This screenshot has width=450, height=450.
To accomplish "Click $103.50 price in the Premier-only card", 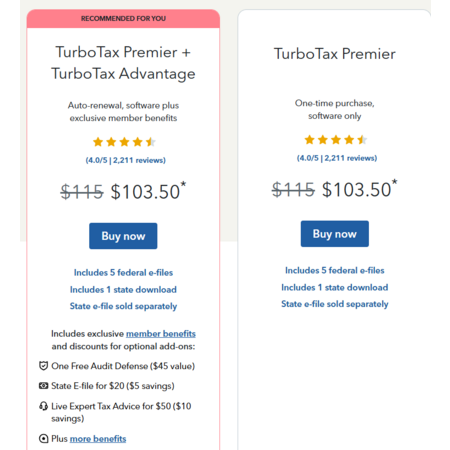I will (x=359, y=189).
